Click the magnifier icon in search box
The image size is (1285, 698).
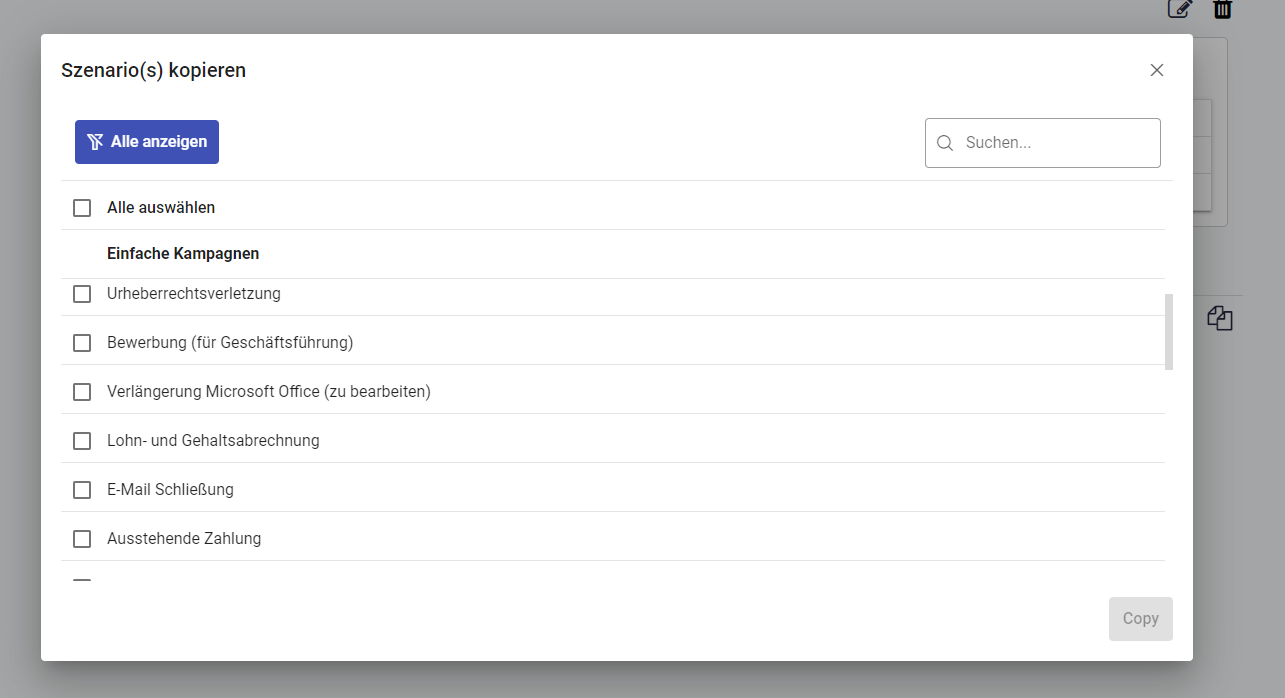(x=945, y=143)
